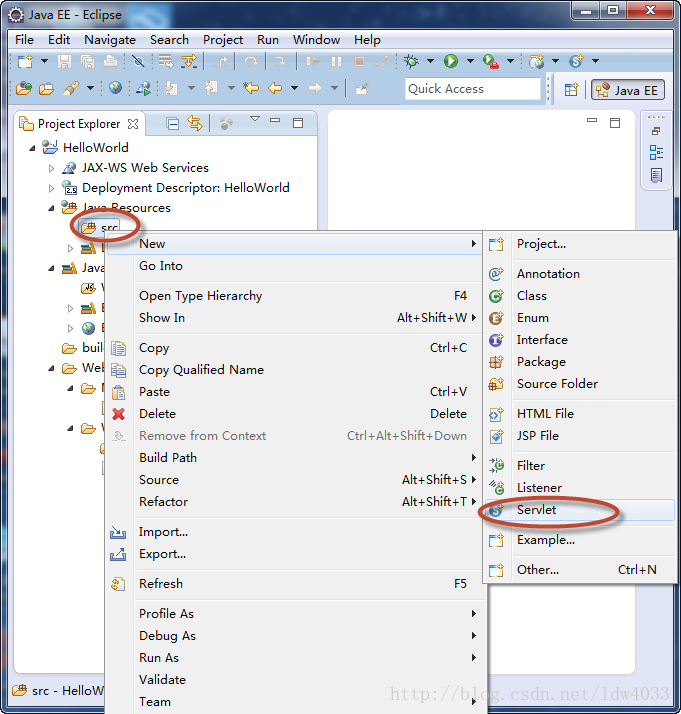
Task: Open dropdown next to Back arrow
Action: 295,87
